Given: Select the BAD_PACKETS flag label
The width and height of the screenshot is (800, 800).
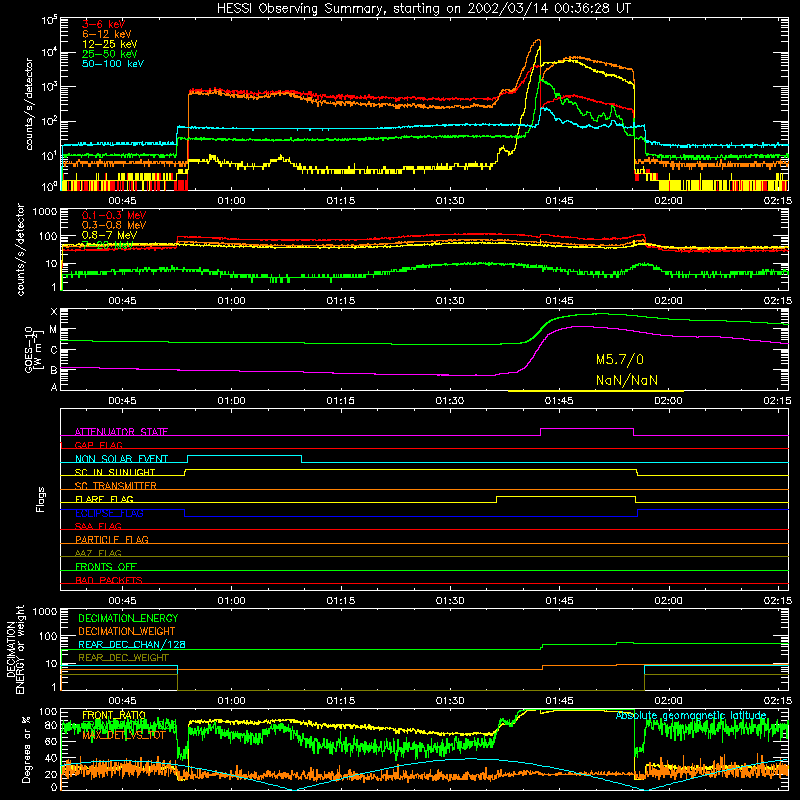Looking at the screenshot, I should point(109,580).
